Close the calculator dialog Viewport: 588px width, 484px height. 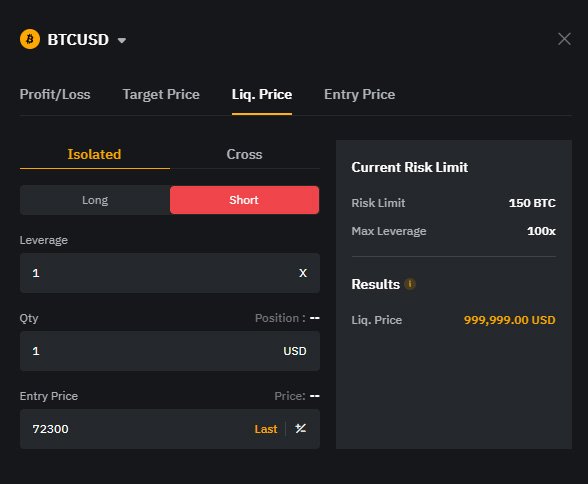click(564, 39)
